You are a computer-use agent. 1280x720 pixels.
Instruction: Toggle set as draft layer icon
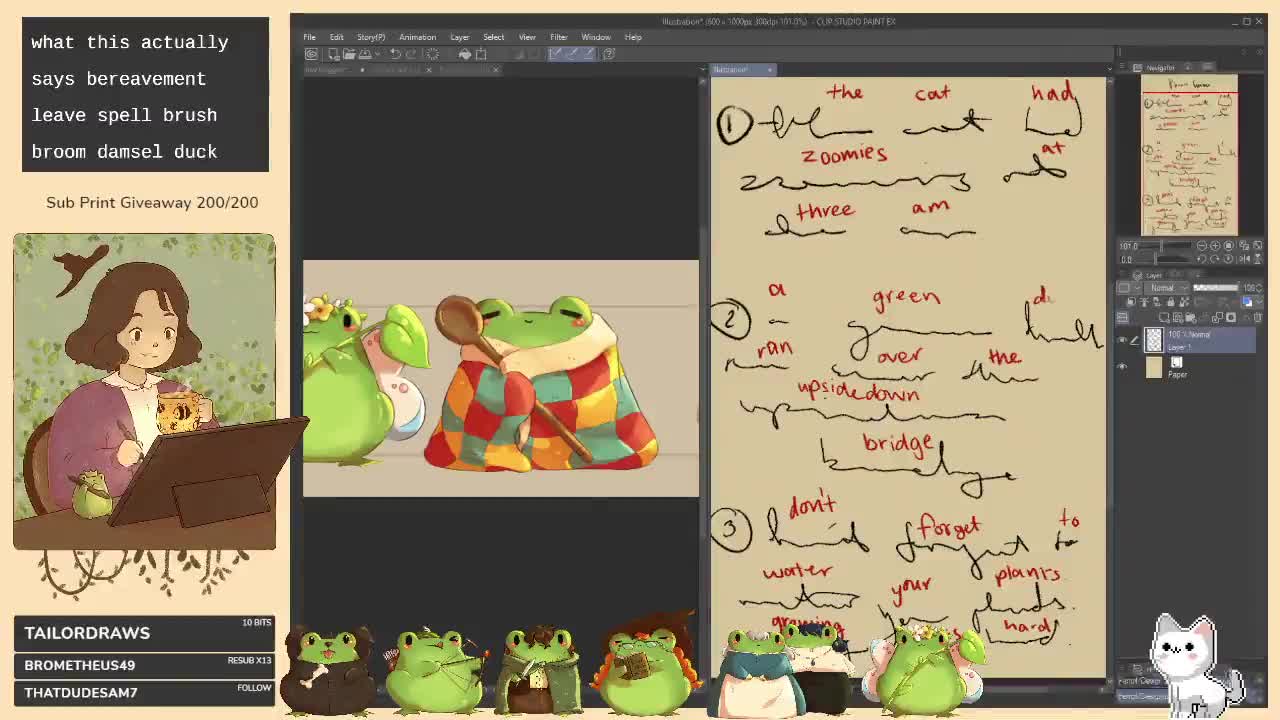1155,302
